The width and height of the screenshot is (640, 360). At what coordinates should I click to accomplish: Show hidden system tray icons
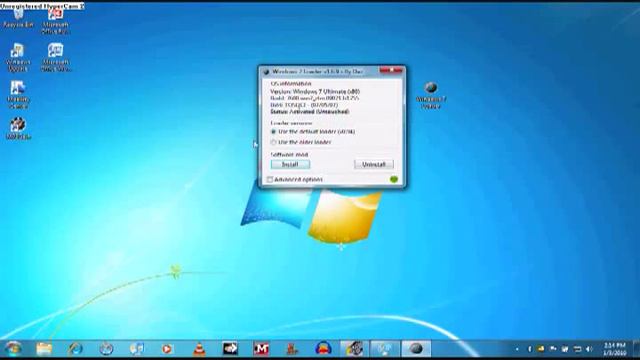click(x=517, y=349)
